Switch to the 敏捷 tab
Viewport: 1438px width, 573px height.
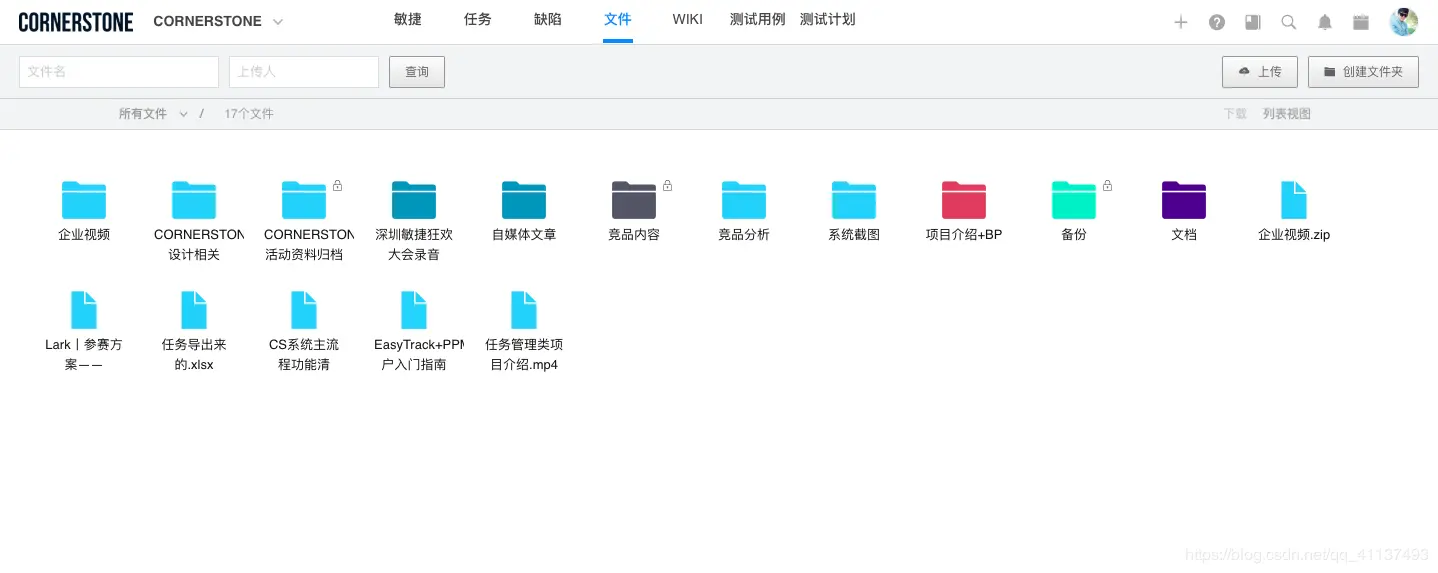(408, 20)
